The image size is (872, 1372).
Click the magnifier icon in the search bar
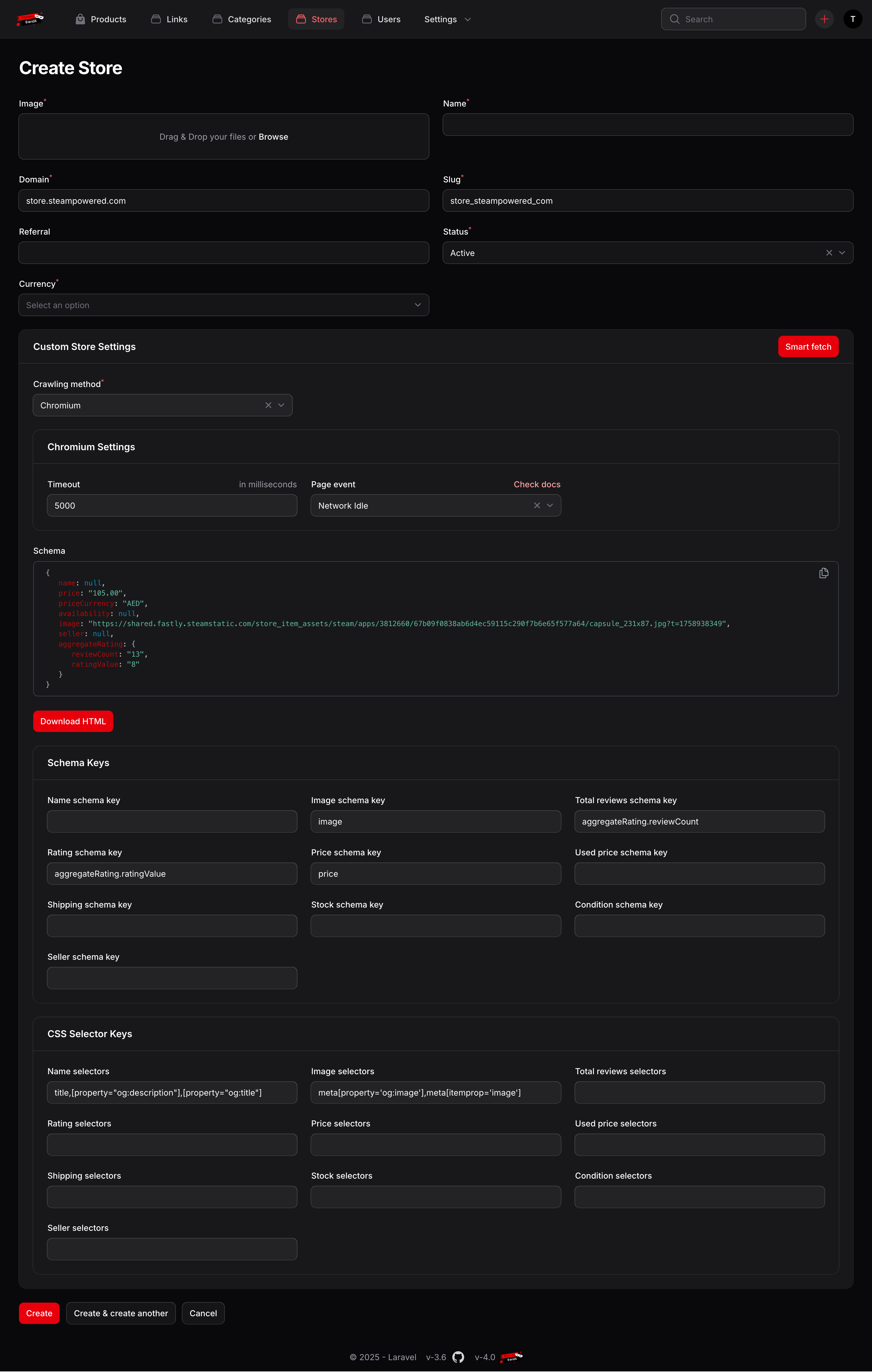(x=674, y=19)
